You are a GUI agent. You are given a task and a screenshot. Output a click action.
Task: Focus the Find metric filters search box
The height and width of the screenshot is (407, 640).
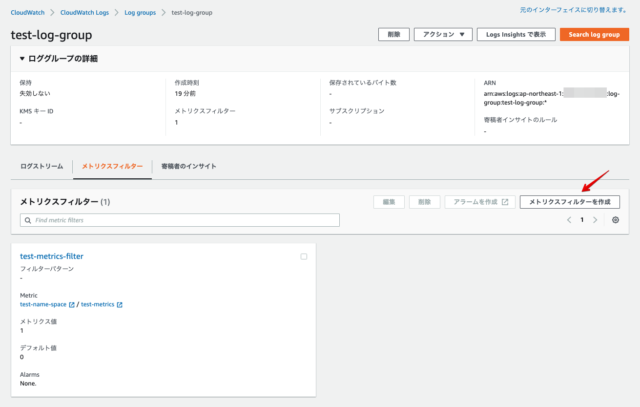180,220
